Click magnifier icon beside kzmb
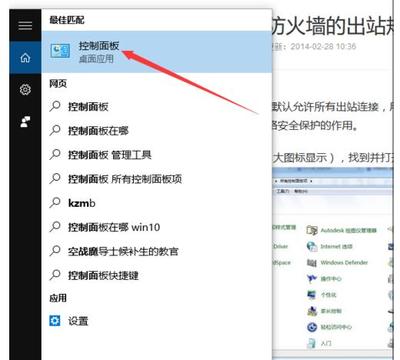Image resolution: width=400 pixels, height=360 pixels. click(55, 202)
